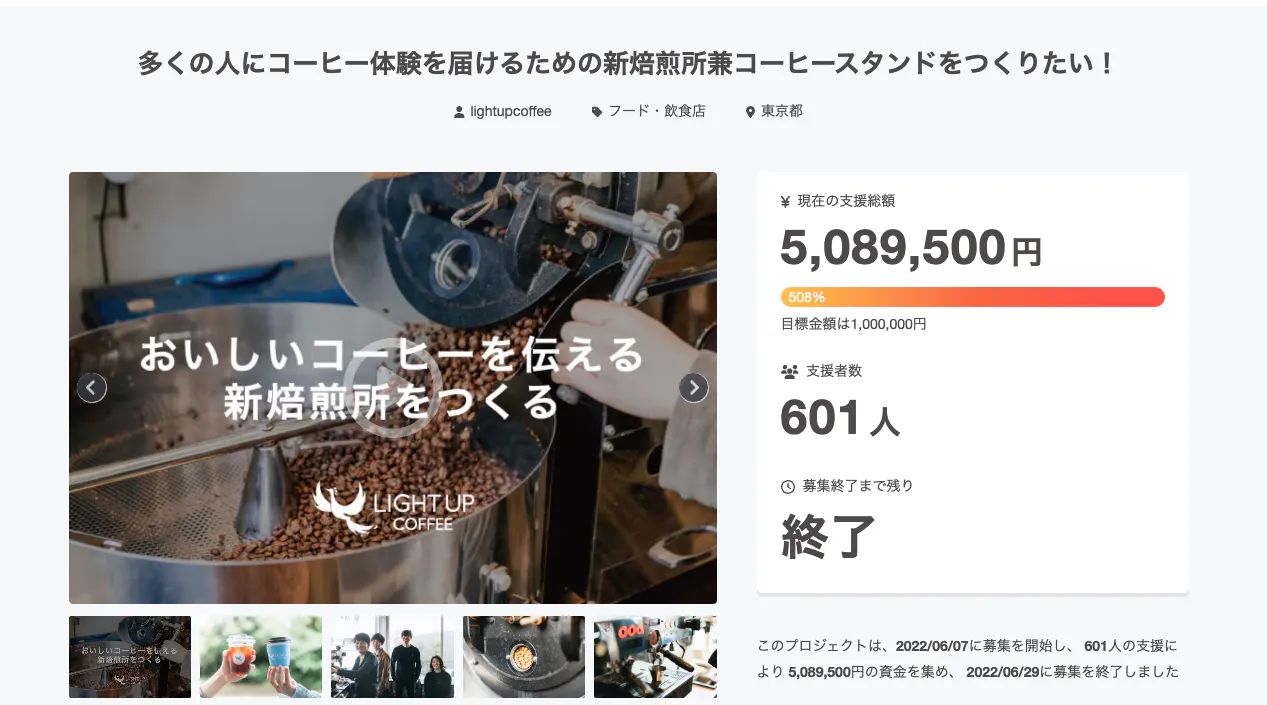Screen dimensions: 1267x705
Task: Click the 508% funding progress bar
Action: [973, 297]
